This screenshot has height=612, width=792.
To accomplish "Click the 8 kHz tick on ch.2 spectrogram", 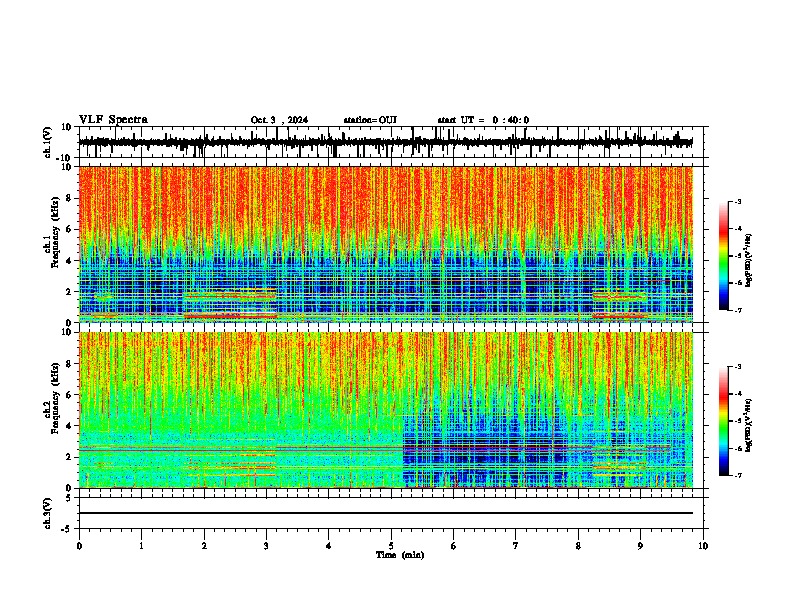I will coord(69,364).
